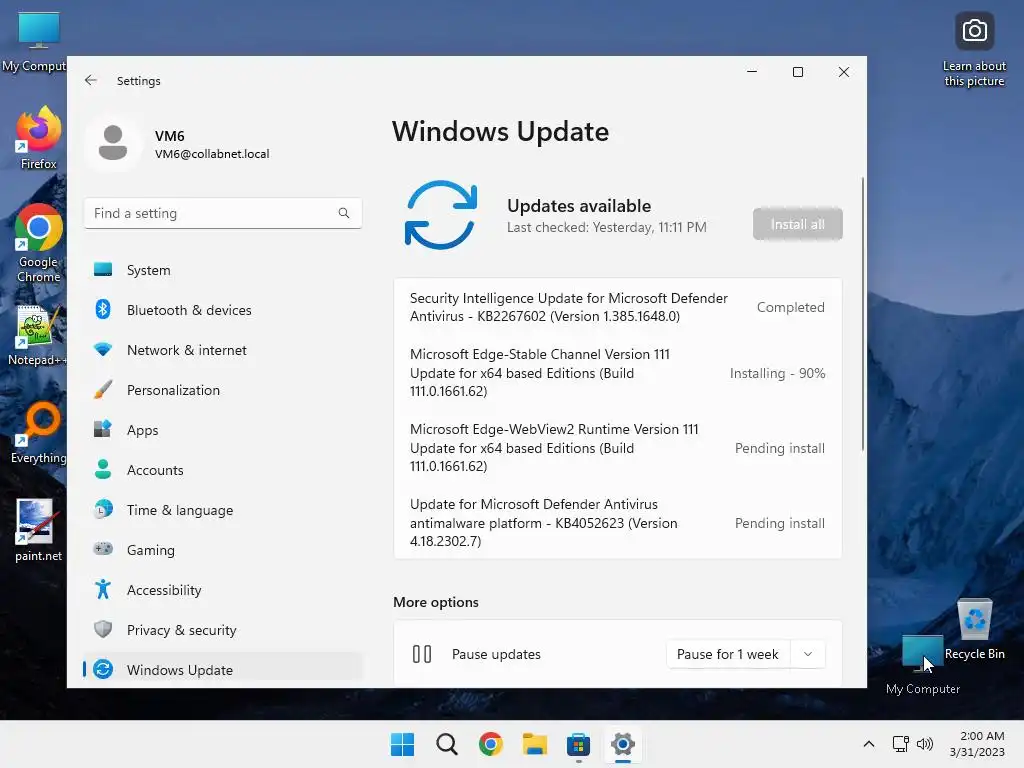Select the Notepad++ desktop shortcut

(37, 335)
